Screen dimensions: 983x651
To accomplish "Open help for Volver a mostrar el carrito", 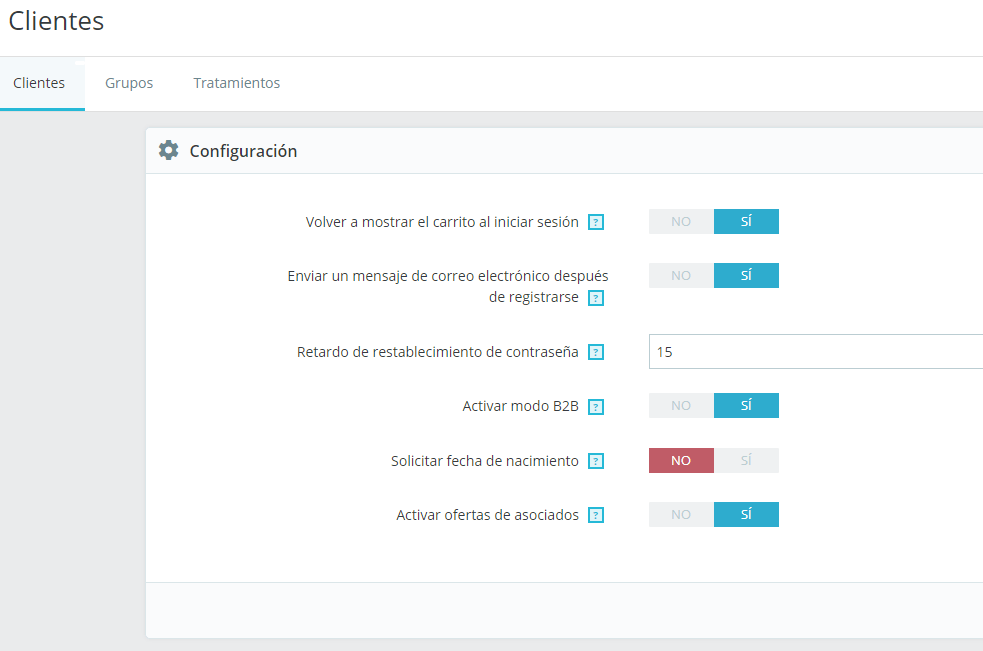I will [596, 222].
